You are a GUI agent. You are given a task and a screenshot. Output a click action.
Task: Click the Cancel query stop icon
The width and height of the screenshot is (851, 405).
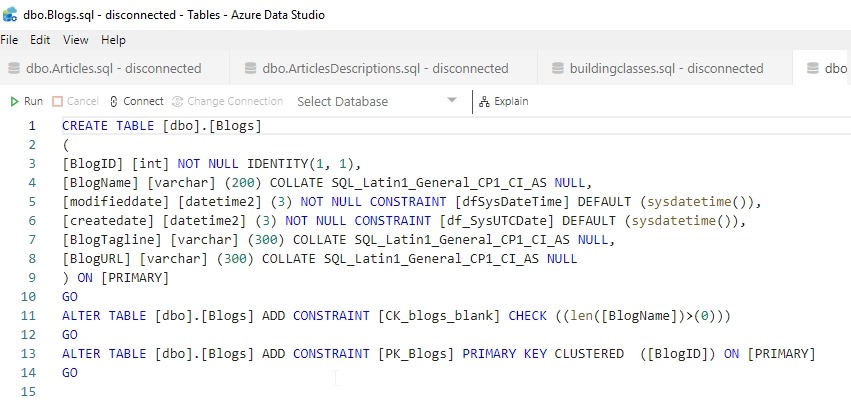tap(57, 101)
